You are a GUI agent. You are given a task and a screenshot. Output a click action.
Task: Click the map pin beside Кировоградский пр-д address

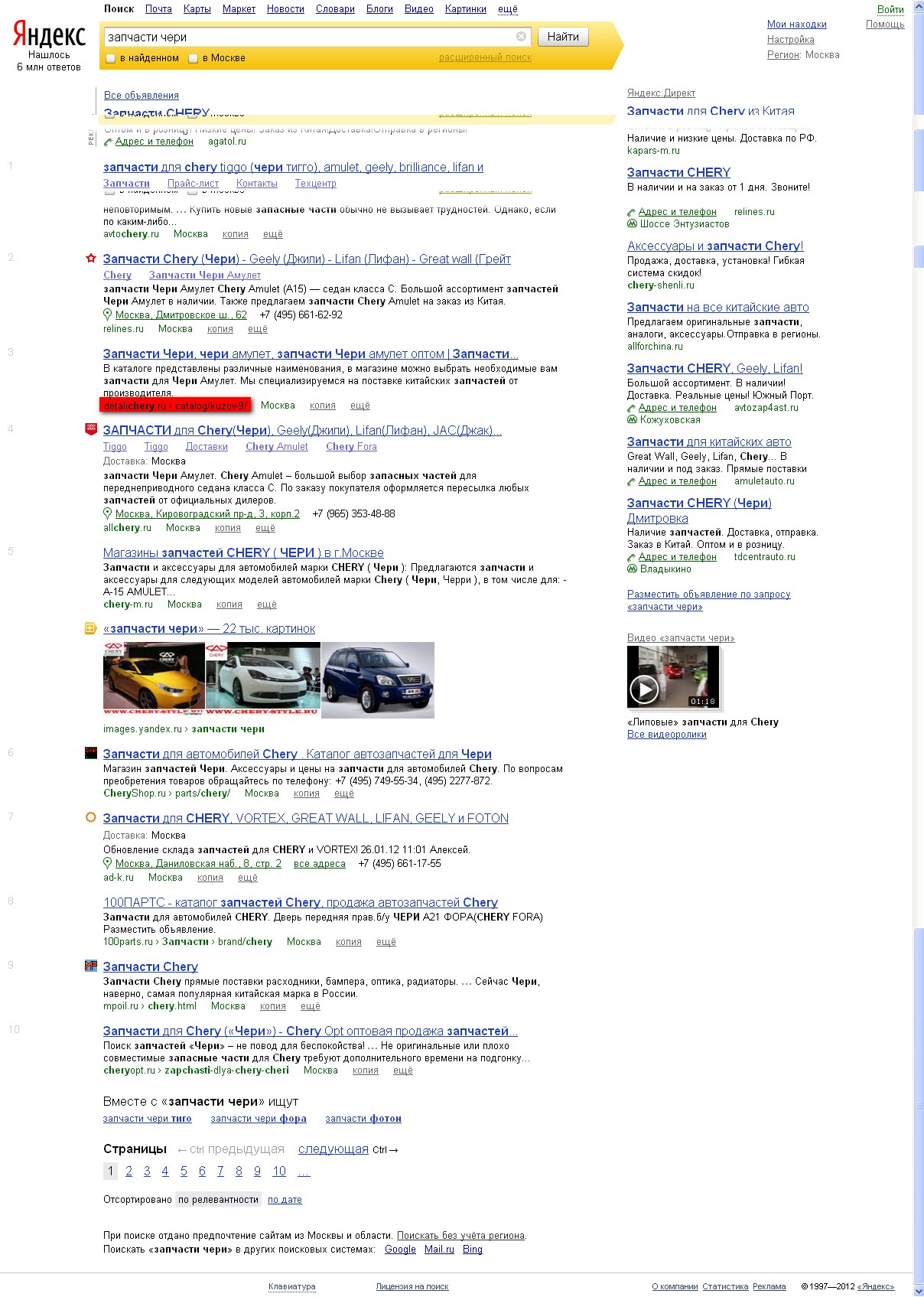point(108,513)
